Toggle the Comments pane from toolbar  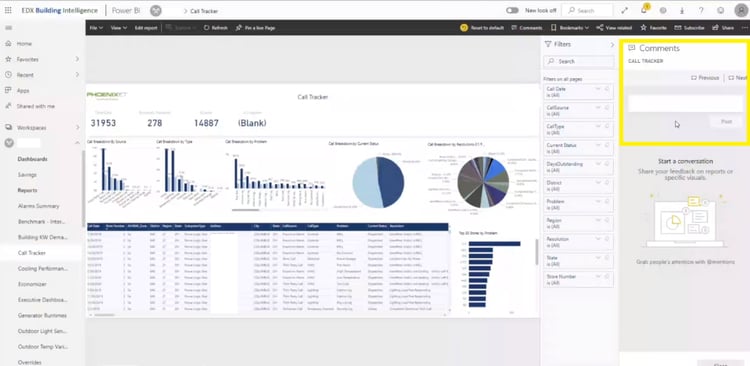[x=527, y=28]
